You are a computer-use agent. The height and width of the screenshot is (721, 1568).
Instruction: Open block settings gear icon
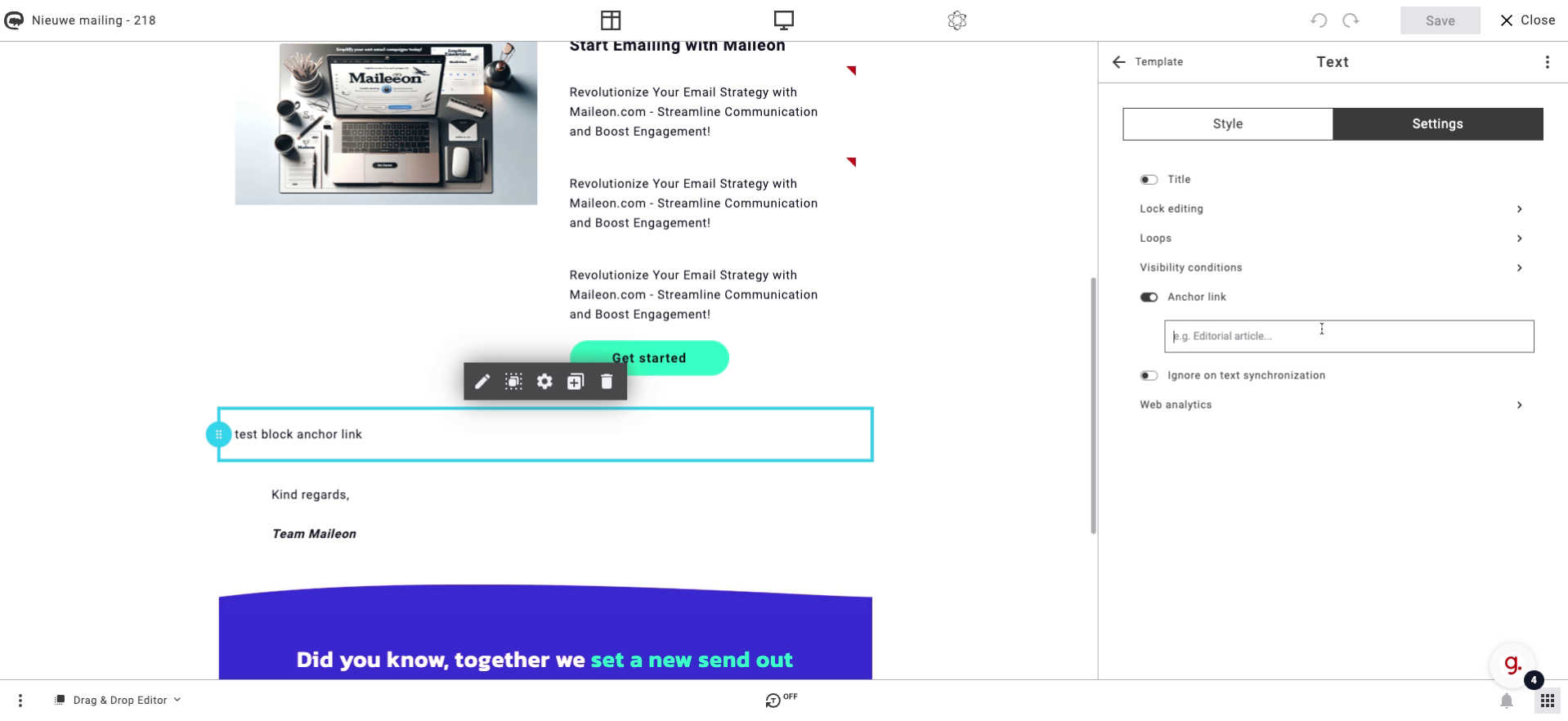(x=544, y=382)
